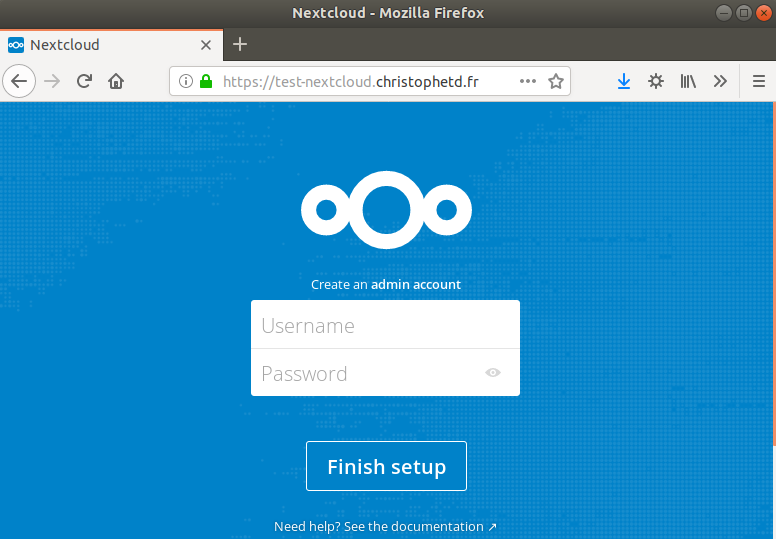This screenshot has height=539, width=776.
Task: Click the 'Create an admin account' text
Action: point(386,285)
